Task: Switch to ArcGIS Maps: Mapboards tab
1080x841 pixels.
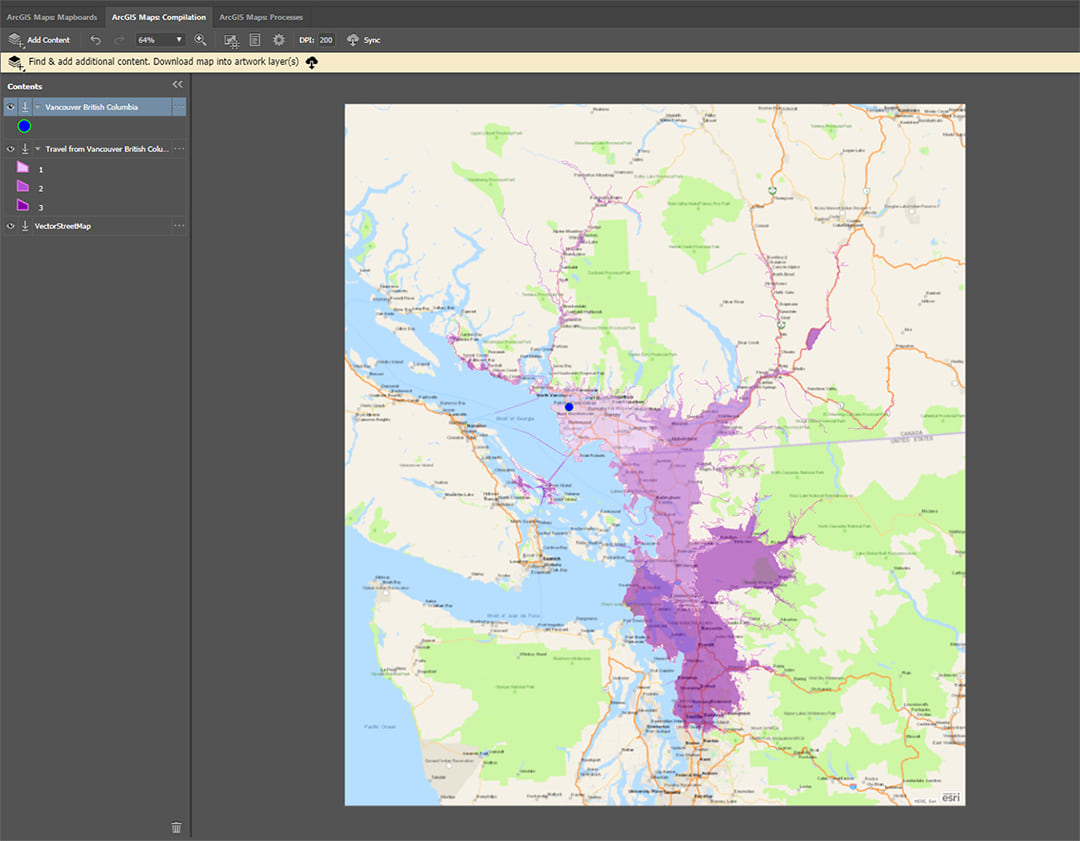Action: point(52,16)
